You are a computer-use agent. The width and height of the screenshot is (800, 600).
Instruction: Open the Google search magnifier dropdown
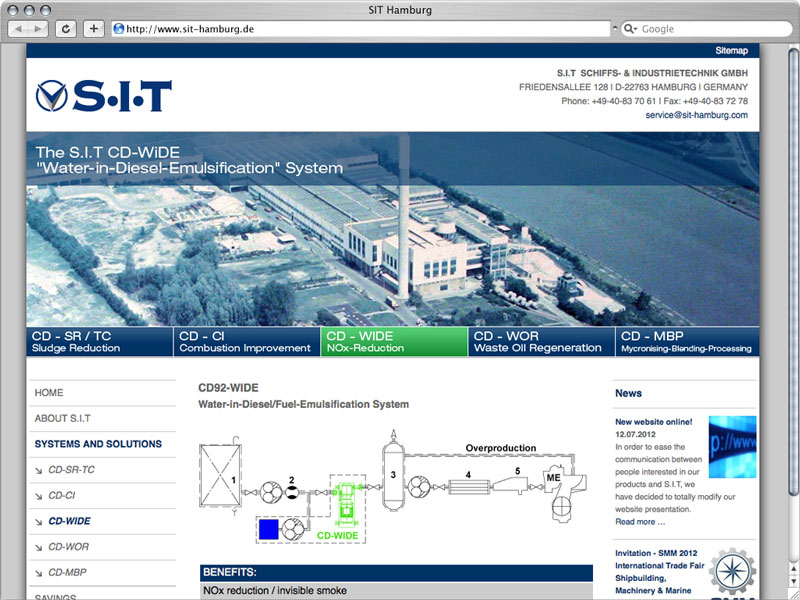tap(631, 29)
